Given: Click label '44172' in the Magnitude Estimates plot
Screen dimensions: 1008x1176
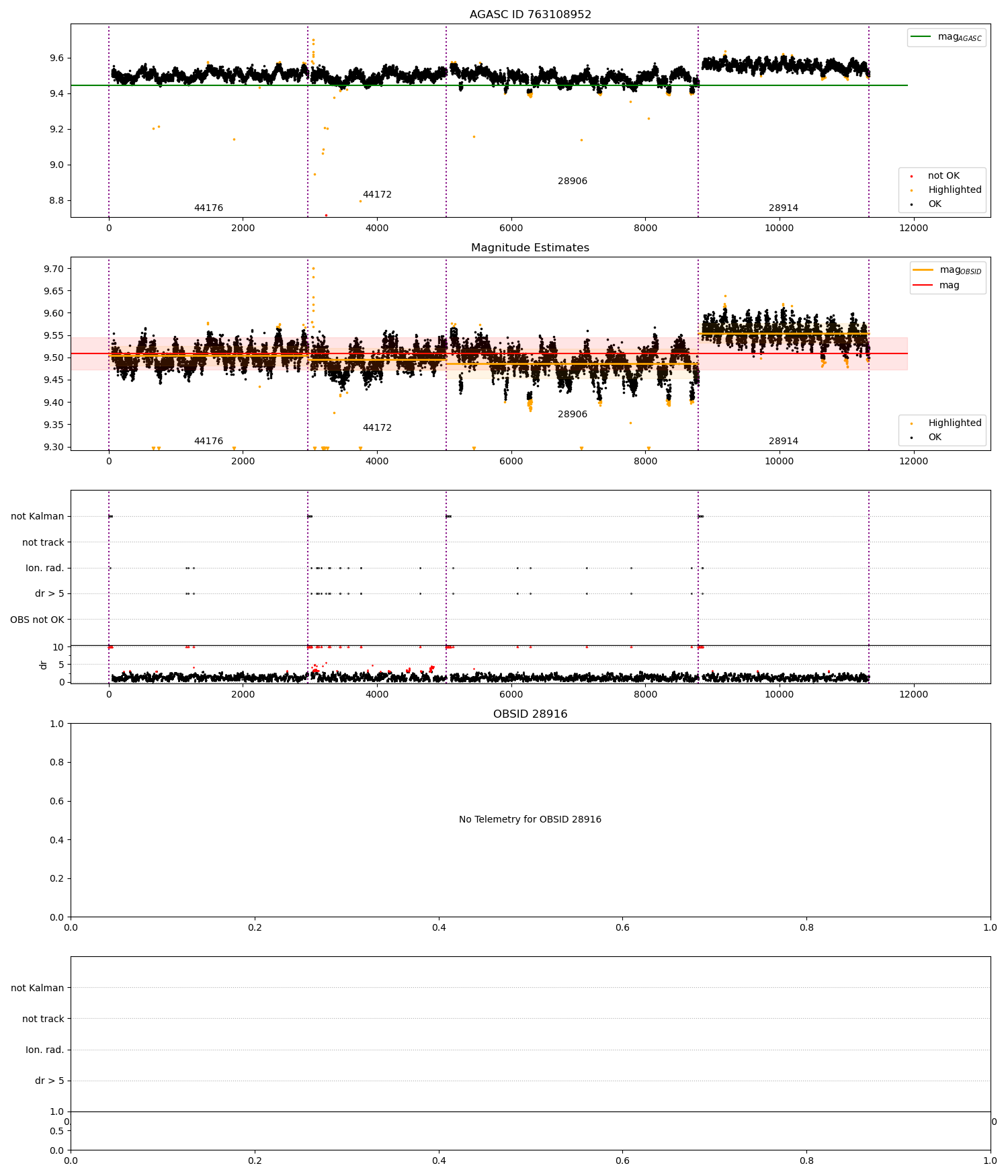Looking at the screenshot, I should pyautogui.click(x=377, y=428).
